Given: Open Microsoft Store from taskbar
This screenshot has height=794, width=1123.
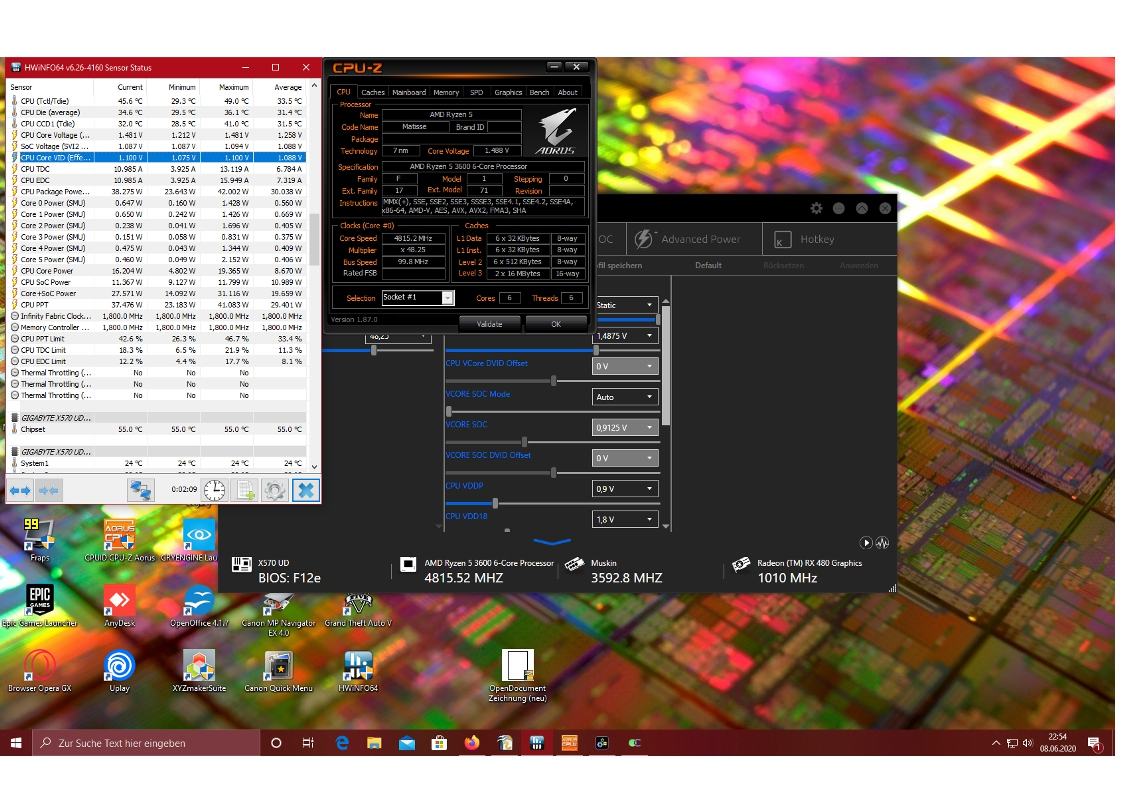Looking at the screenshot, I should [x=439, y=742].
